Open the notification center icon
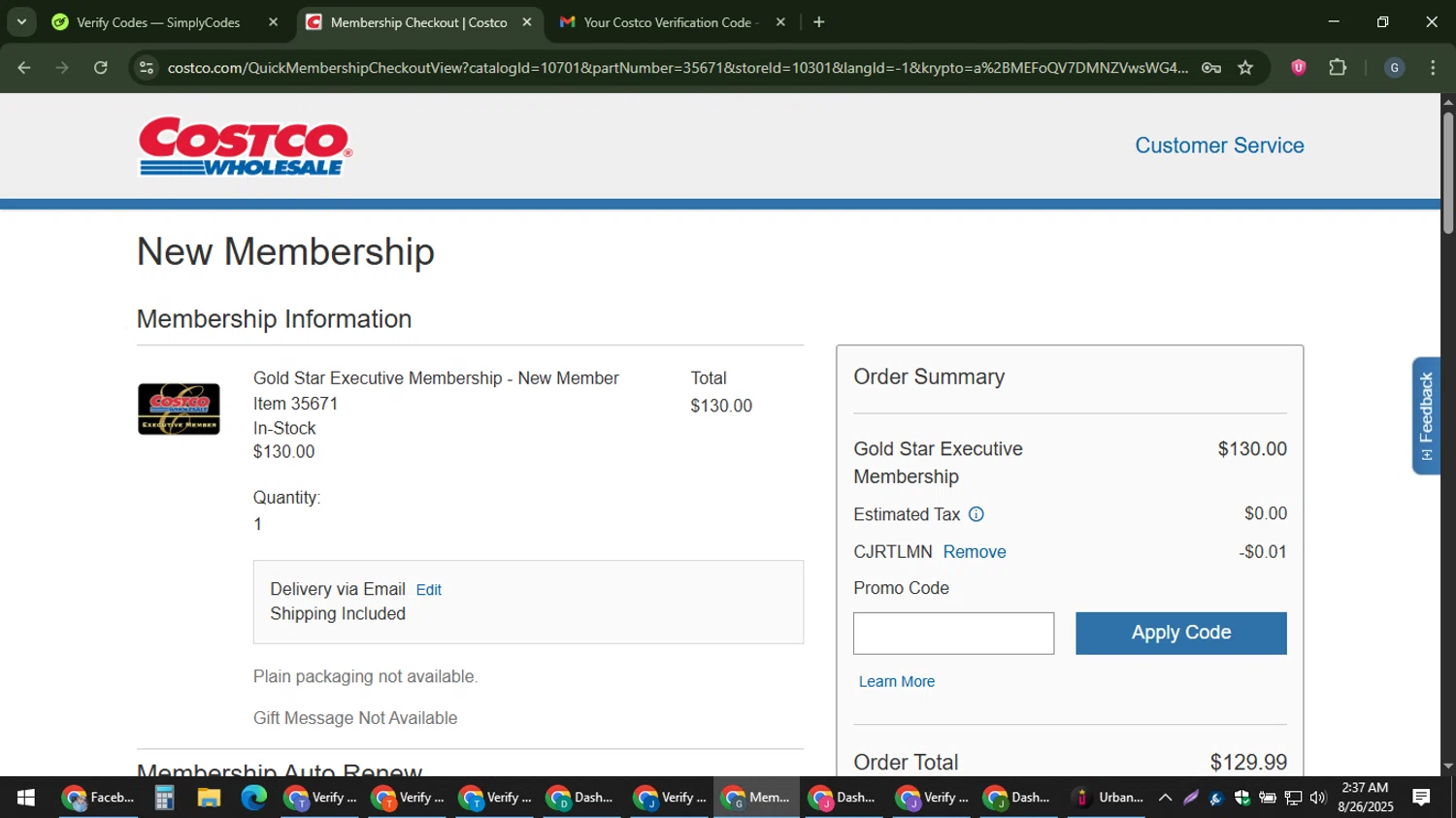Viewport: 1456px width, 818px height. click(1421, 798)
